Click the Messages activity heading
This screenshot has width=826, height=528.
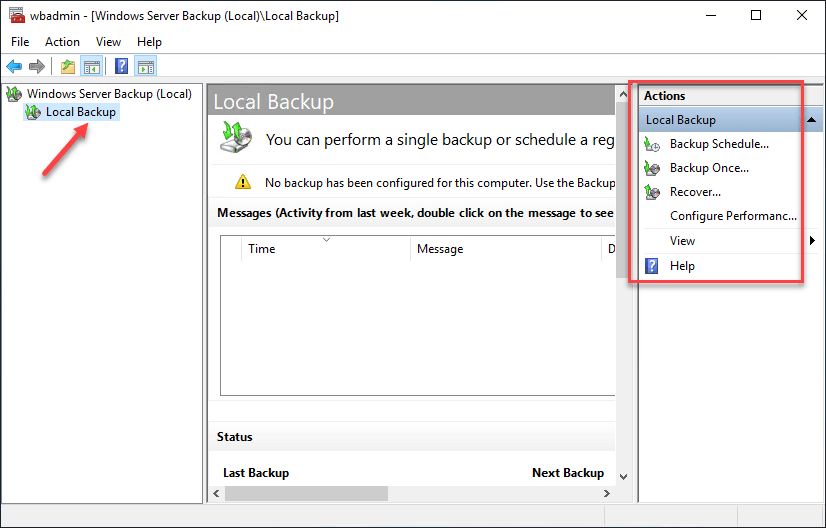415,213
